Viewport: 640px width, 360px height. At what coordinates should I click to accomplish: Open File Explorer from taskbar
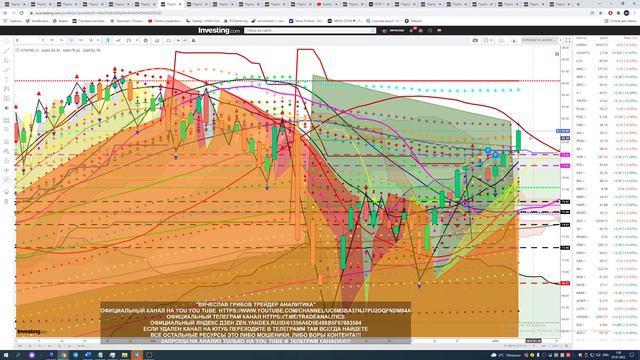coord(124,355)
